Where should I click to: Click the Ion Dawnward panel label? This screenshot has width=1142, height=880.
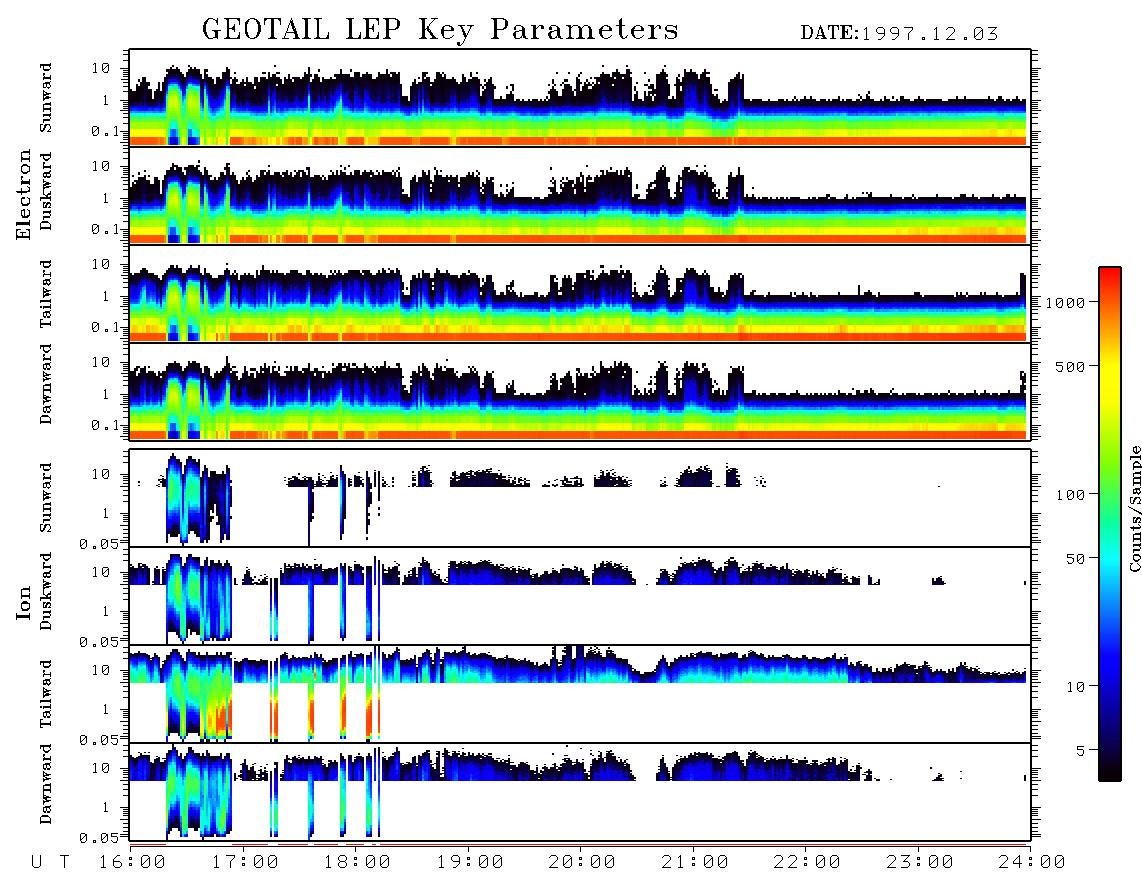coord(46,784)
